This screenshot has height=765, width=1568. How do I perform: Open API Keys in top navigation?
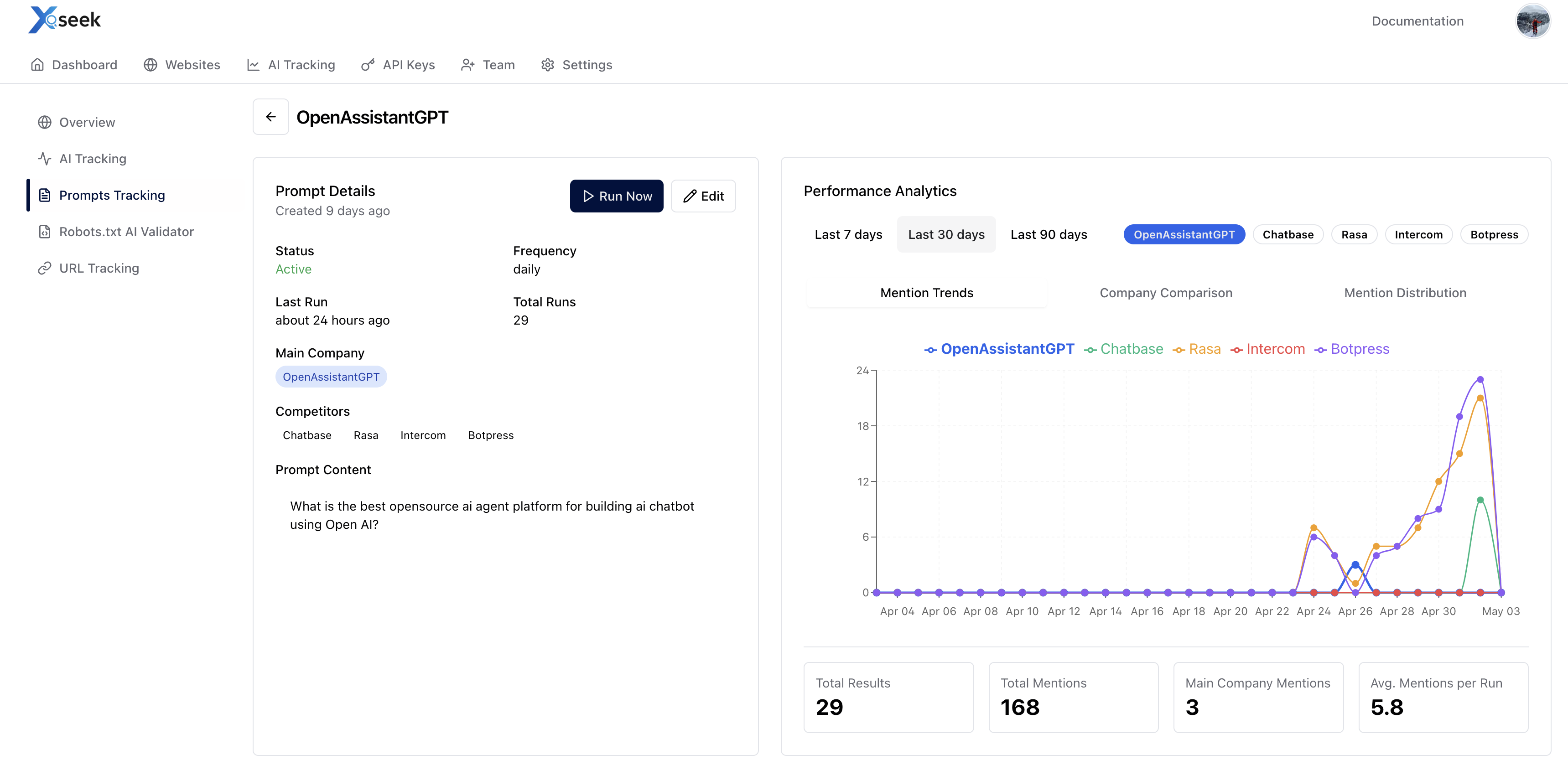[398, 65]
